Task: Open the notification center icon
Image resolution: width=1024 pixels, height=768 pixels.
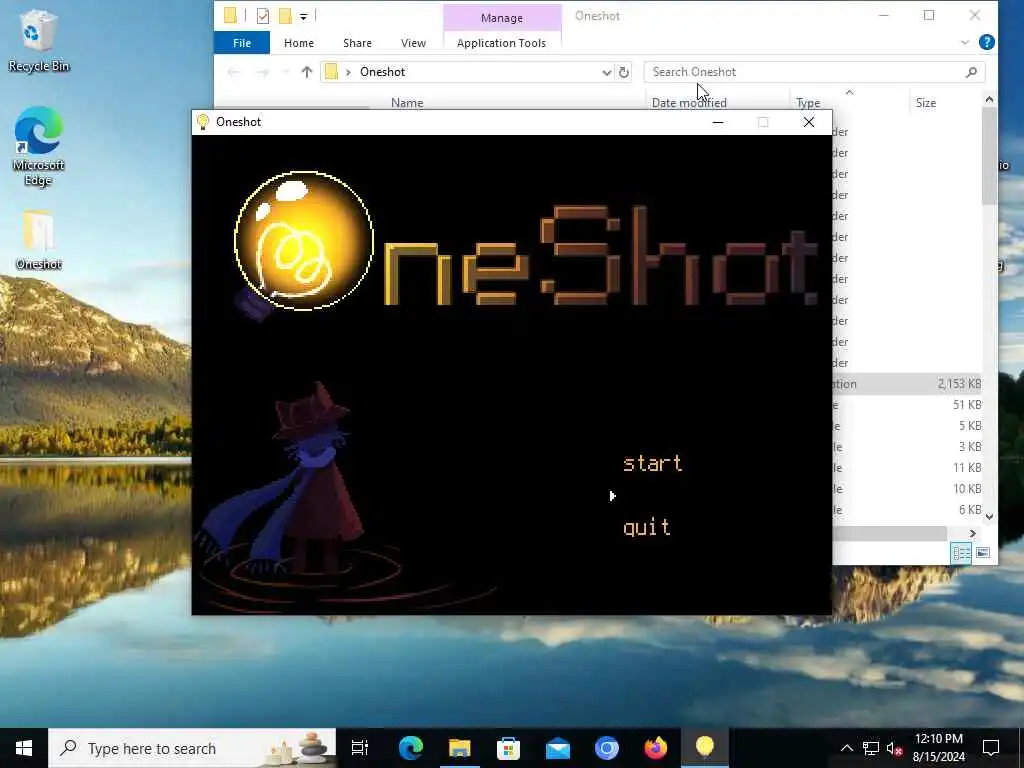Action: click(991, 748)
